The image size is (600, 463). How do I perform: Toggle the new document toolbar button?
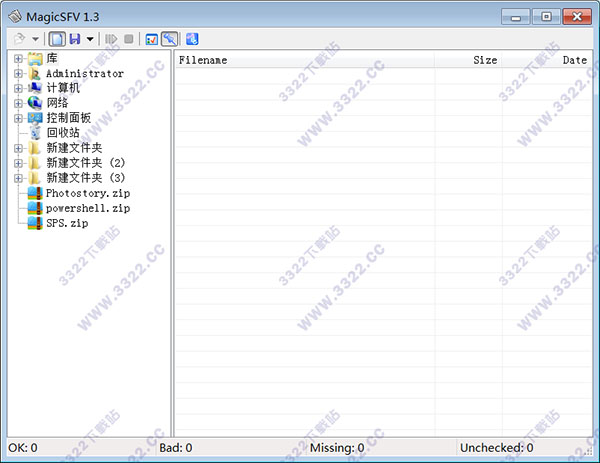pos(57,39)
